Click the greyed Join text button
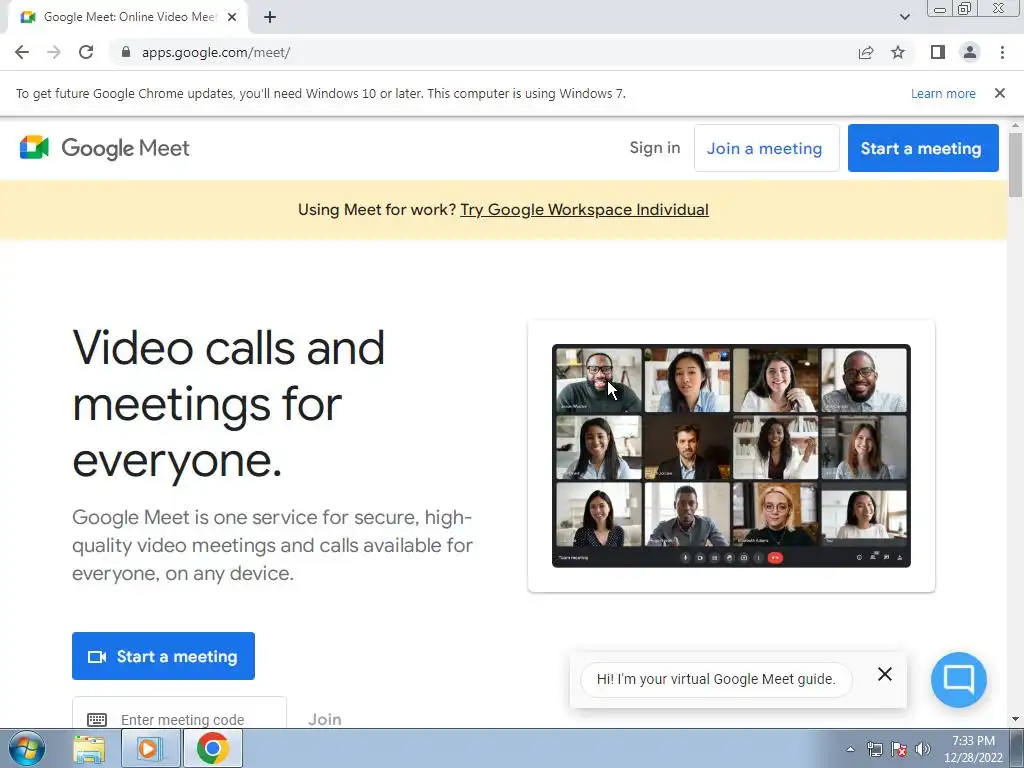This screenshot has width=1024, height=768. pos(325,719)
